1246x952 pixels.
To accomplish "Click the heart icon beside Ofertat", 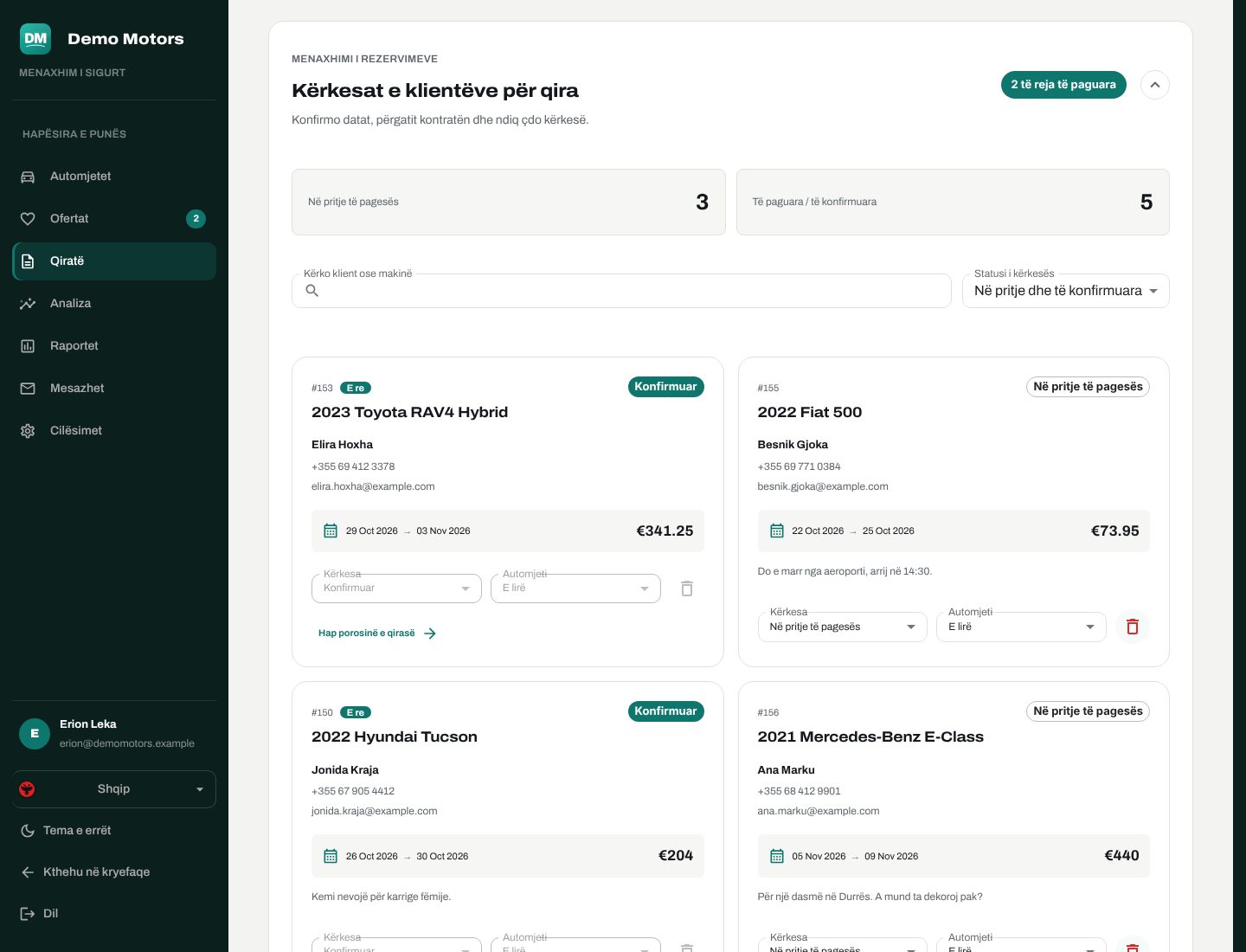I will pyautogui.click(x=28, y=219).
